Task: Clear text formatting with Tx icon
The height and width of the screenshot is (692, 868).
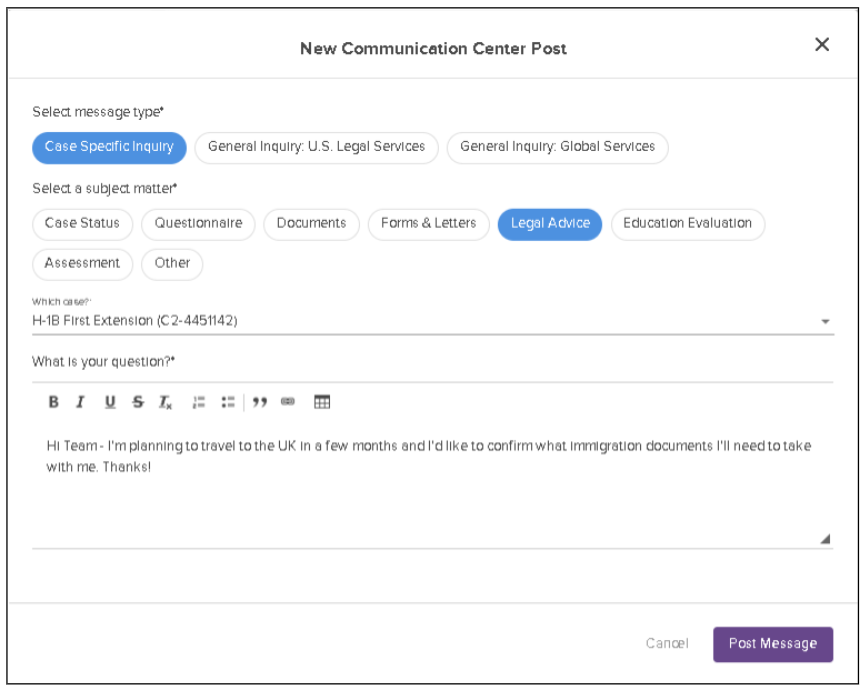Action: (166, 402)
